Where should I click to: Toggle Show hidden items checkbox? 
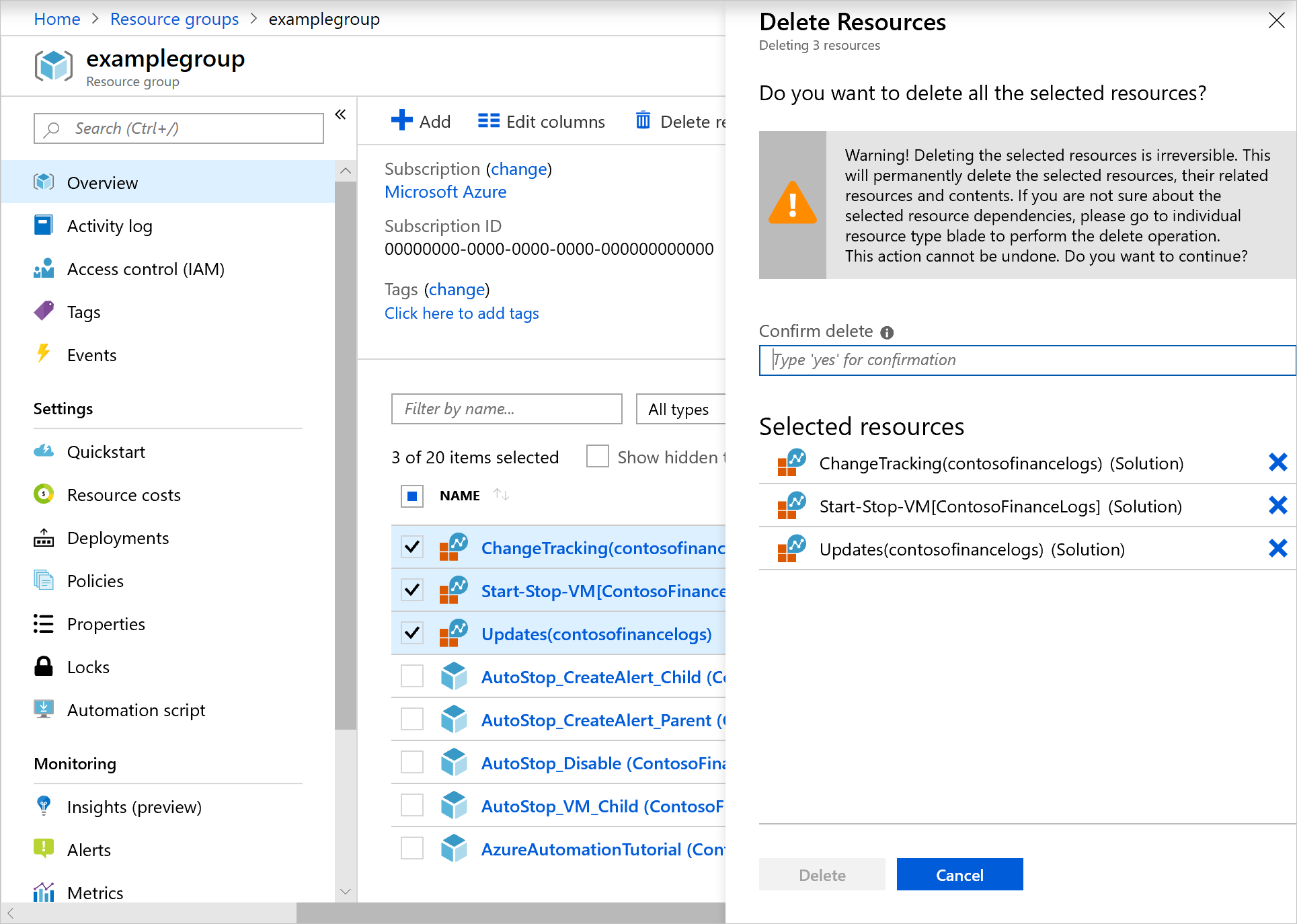(597, 457)
